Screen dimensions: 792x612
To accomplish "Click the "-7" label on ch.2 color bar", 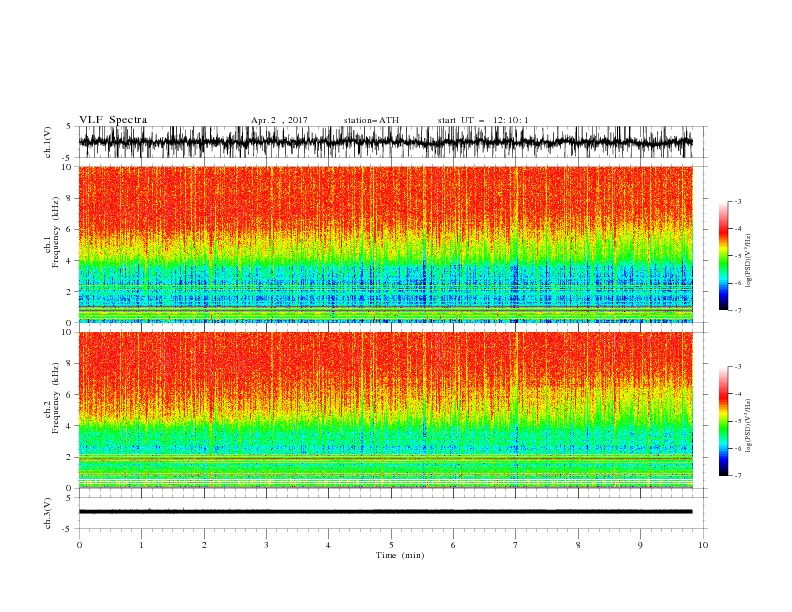I will point(737,475).
